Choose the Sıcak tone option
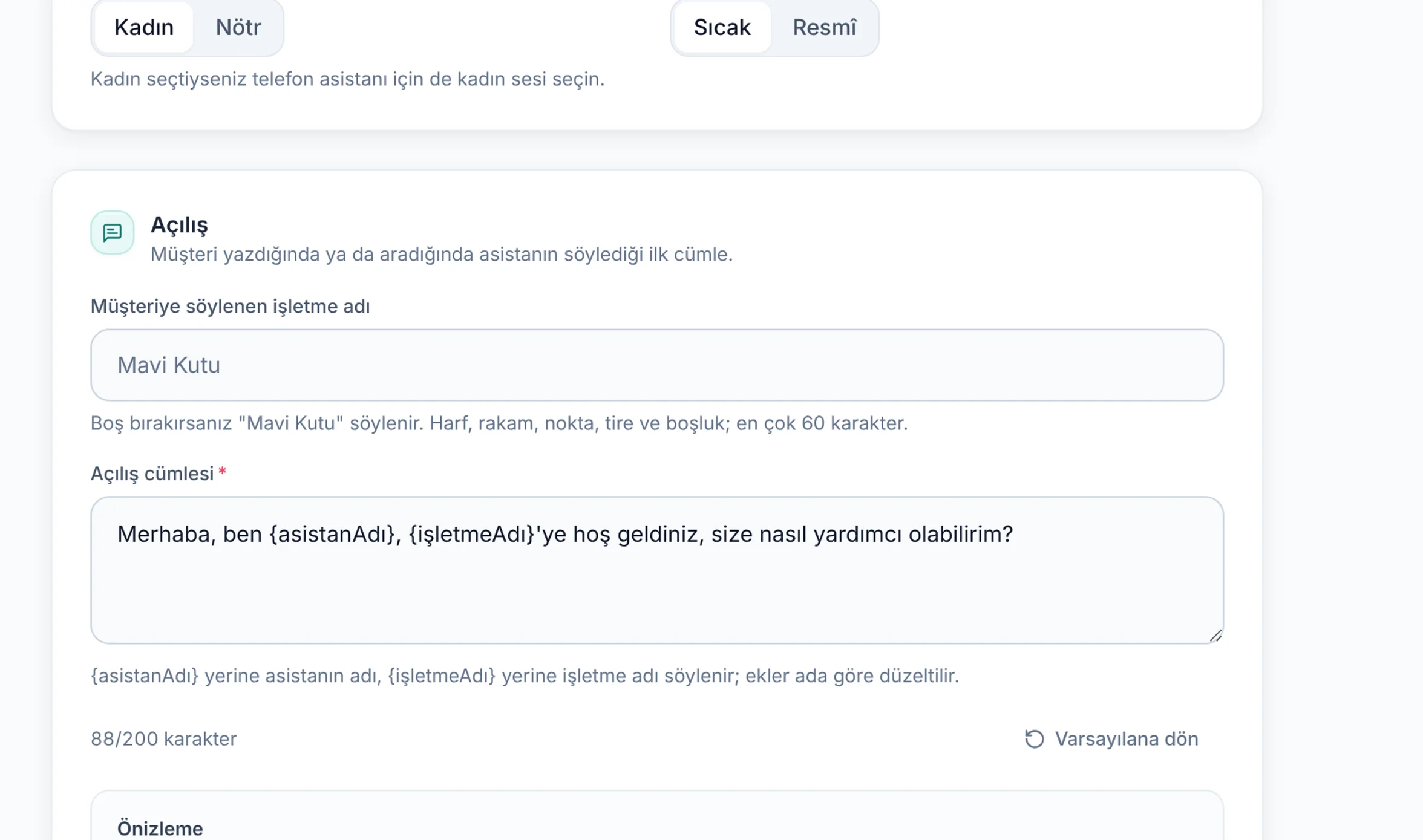This screenshot has width=1423, height=840. click(722, 27)
